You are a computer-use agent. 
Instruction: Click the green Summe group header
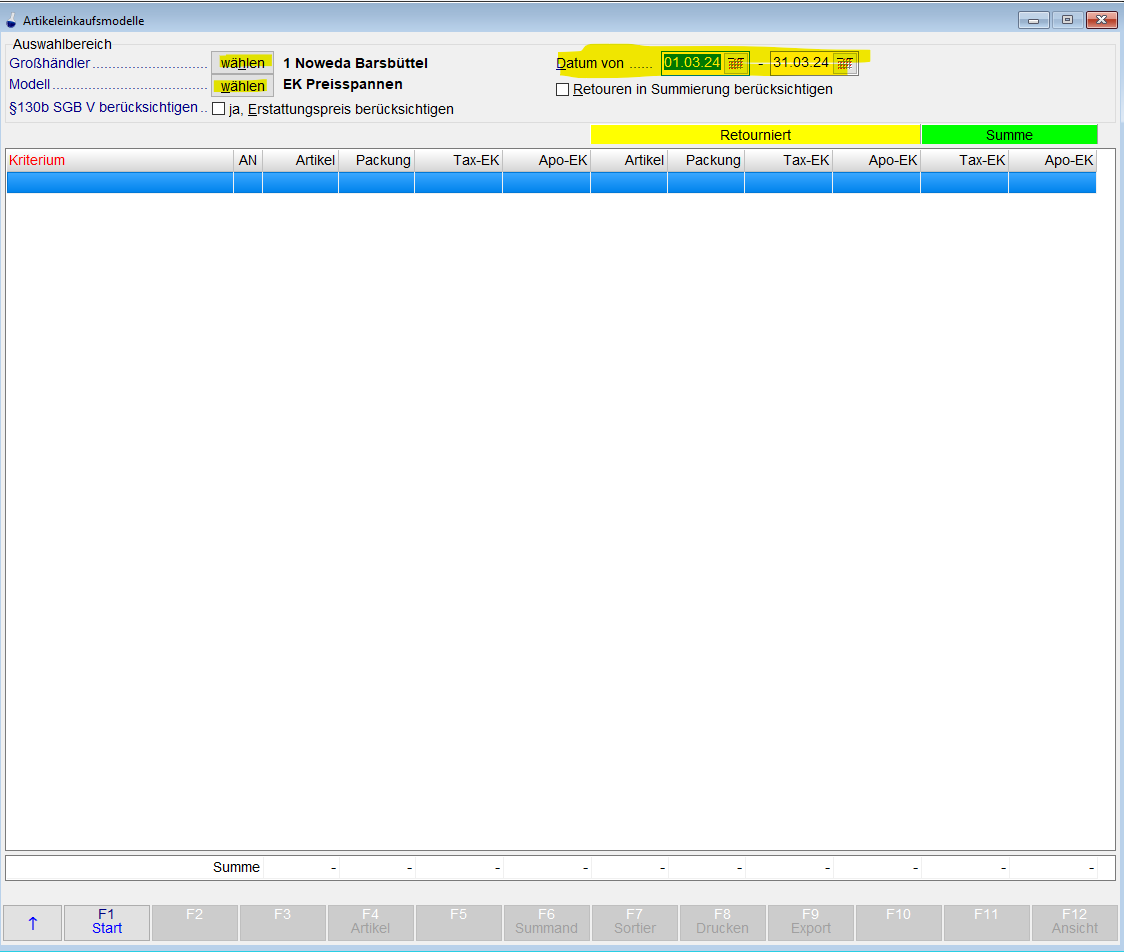pyautogui.click(x=1009, y=135)
